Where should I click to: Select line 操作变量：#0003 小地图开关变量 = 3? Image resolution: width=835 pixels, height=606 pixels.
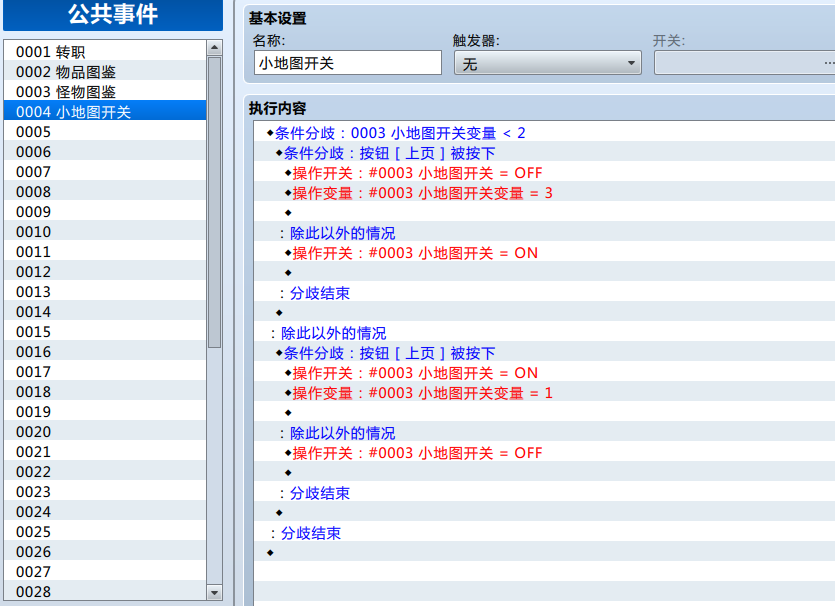544,193
